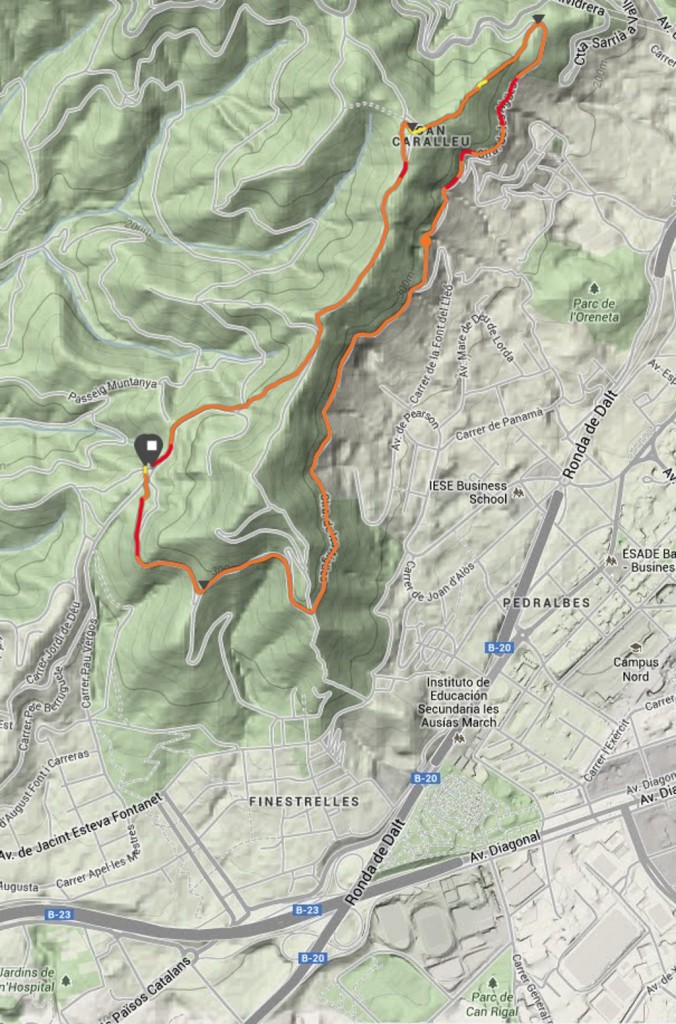Click the Ausiàs March school marker icon
This screenshot has height=1024, width=676.
pyautogui.click(x=459, y=737)
